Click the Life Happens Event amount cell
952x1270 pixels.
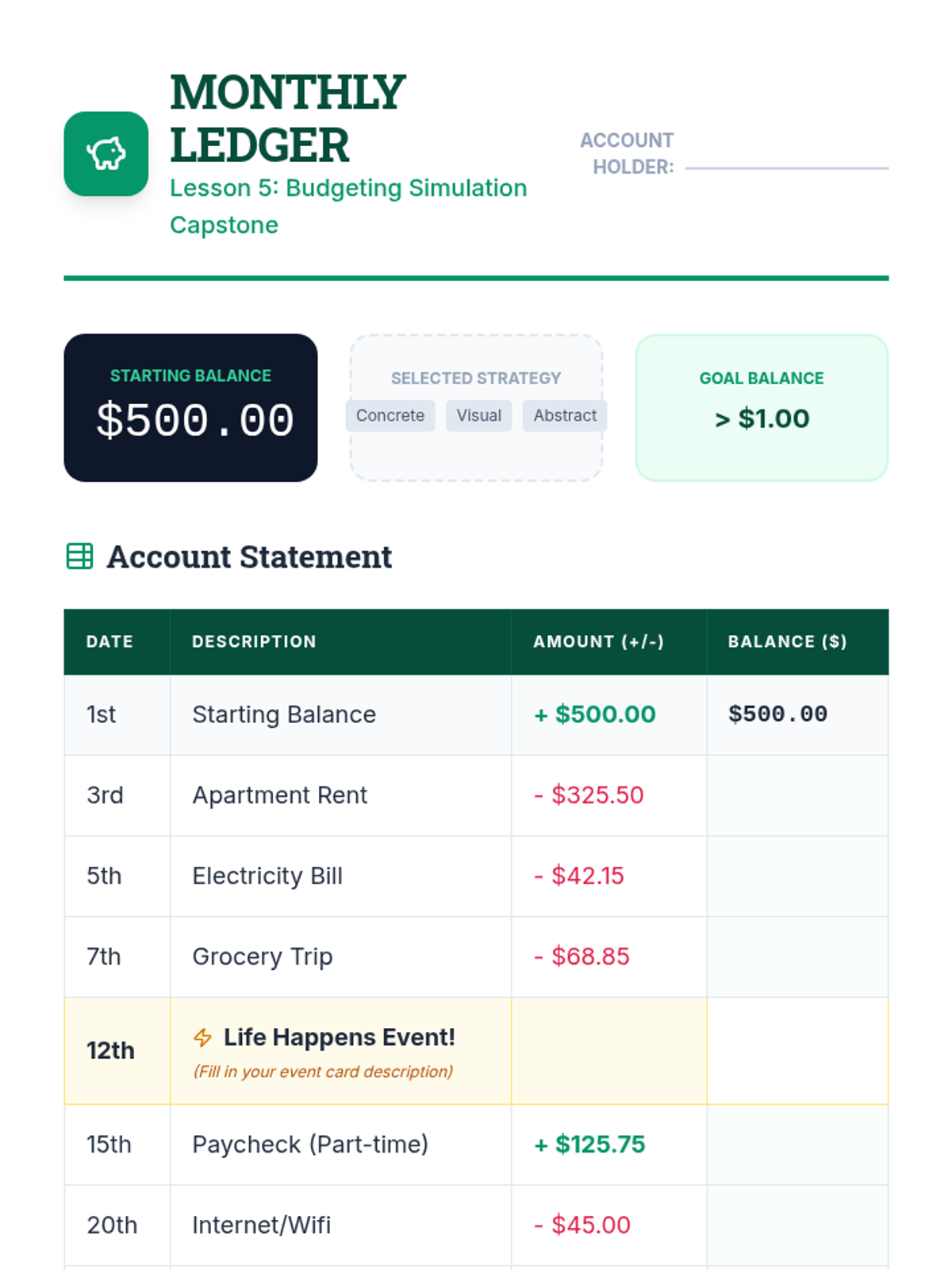click(609, 1051)
